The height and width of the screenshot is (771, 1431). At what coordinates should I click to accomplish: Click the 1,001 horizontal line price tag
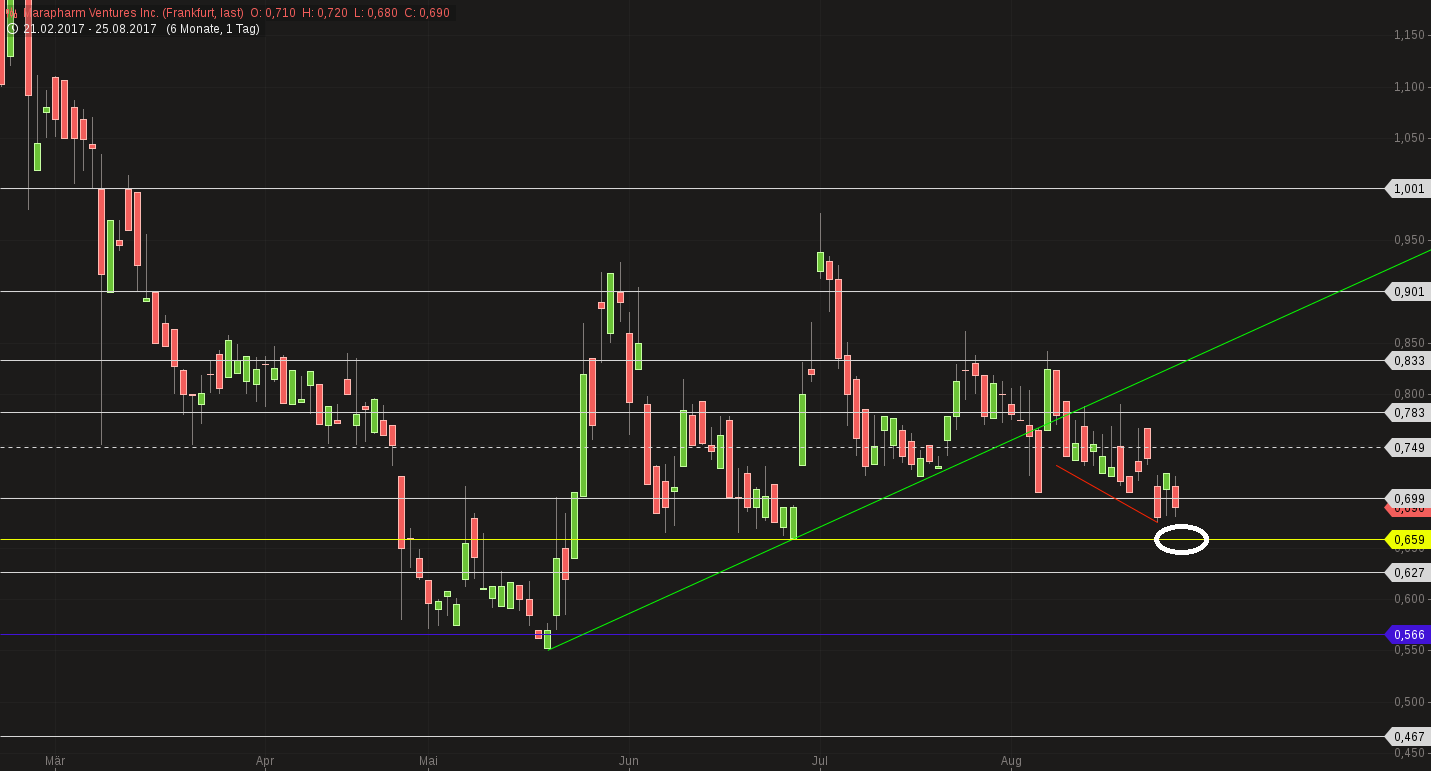1408,189
